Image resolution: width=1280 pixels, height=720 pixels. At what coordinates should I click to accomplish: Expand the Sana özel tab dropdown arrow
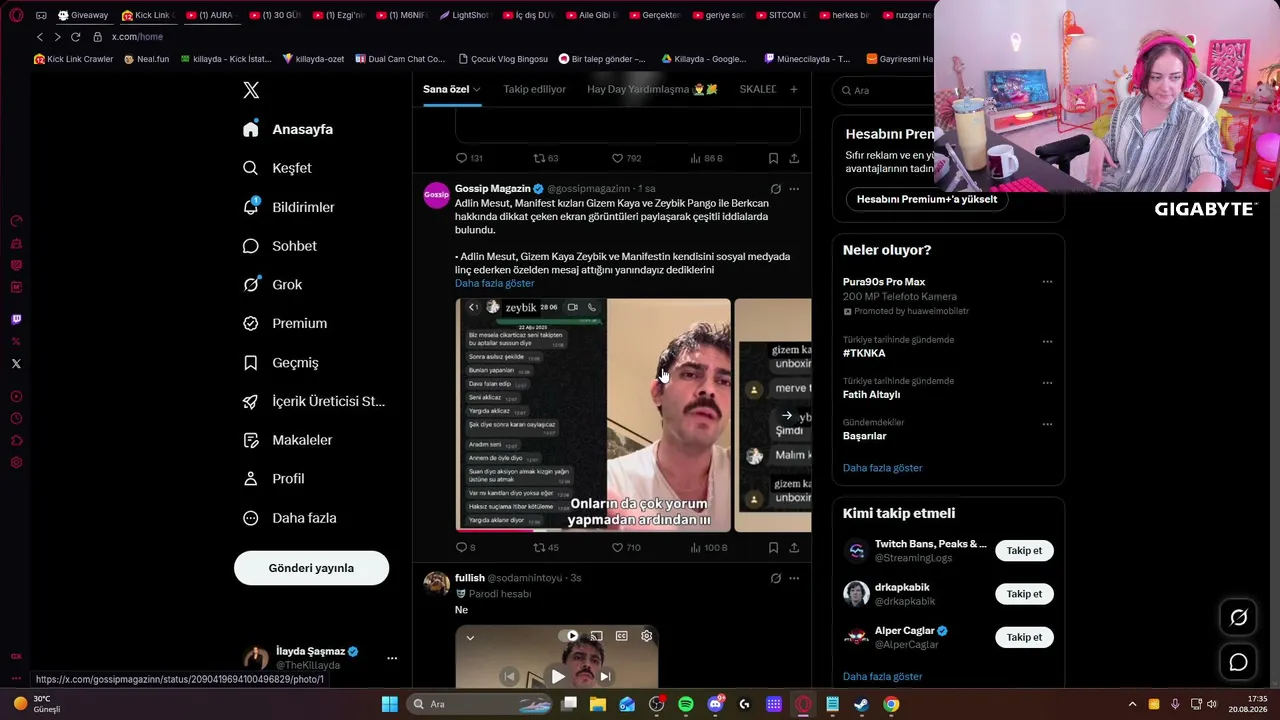(x=477, y=90)
